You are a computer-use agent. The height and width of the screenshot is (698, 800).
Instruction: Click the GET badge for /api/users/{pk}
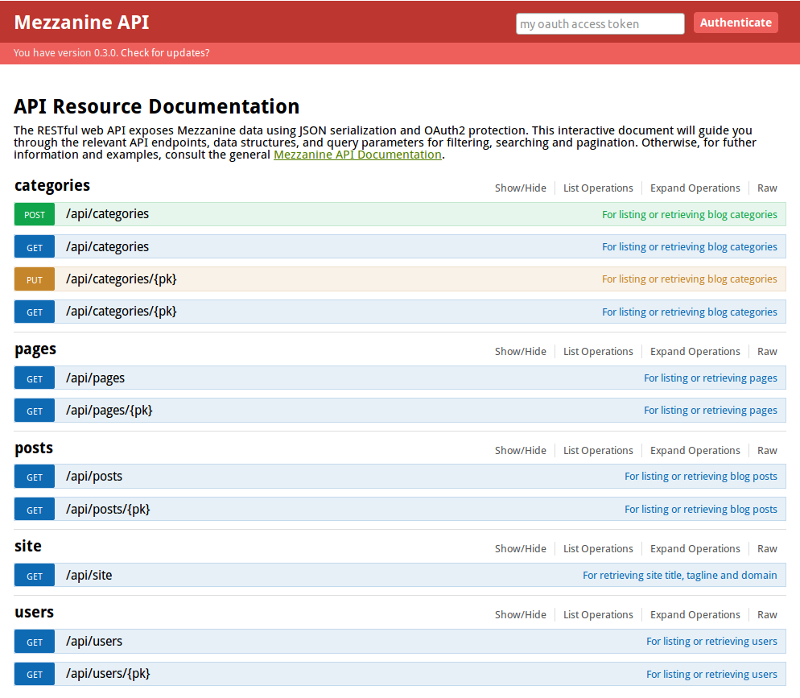34,675
